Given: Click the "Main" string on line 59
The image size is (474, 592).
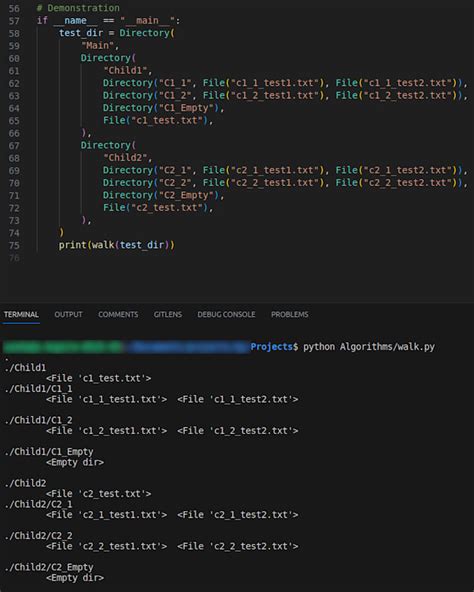Looking at the screenshot, I should tap(97, 46).
